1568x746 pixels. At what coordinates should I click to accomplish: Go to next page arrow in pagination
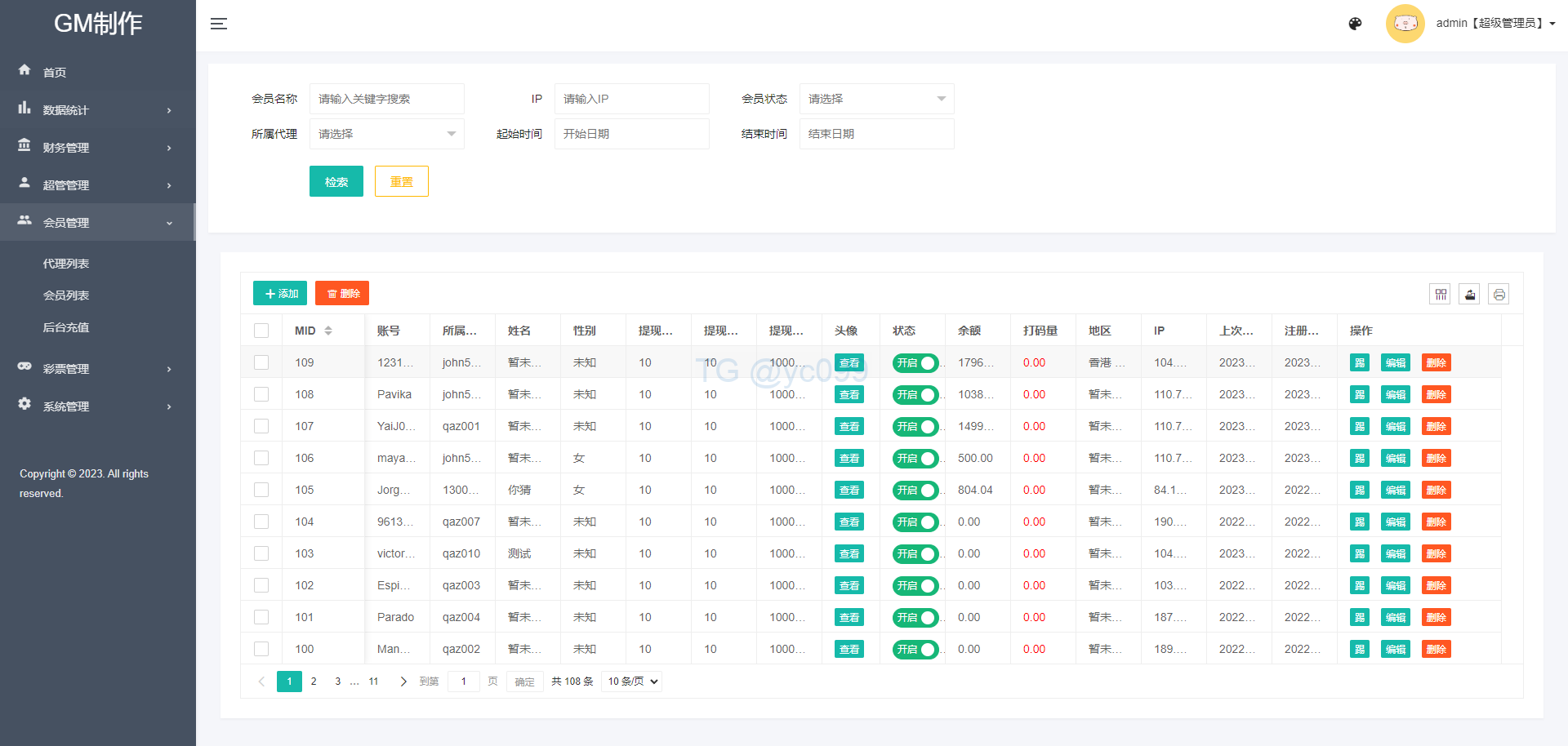tap(403, 682)
